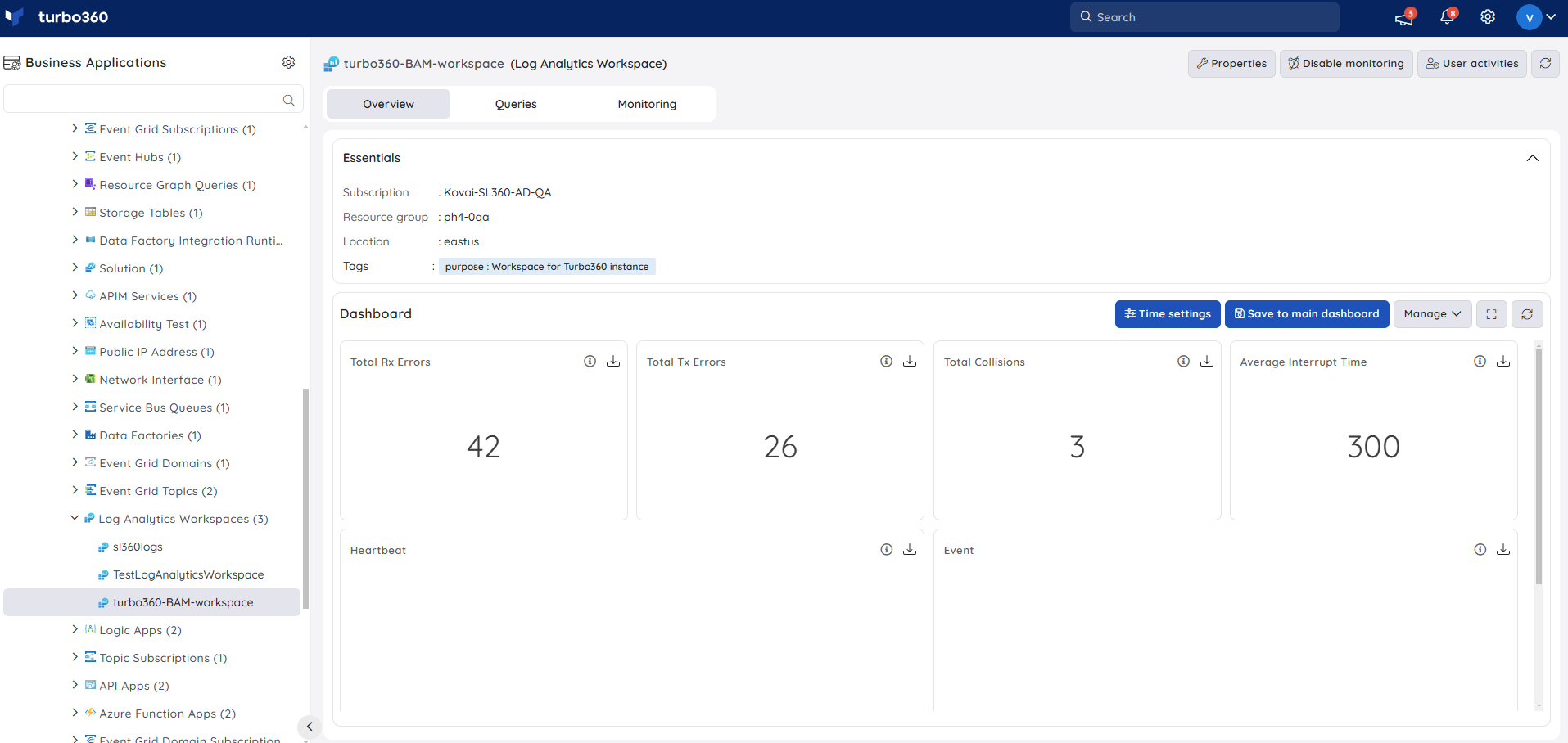Select turbo360-BAM-workspace item
Image resolution: width=1568 pixels, height=743 pixels.
pos(152,602)
